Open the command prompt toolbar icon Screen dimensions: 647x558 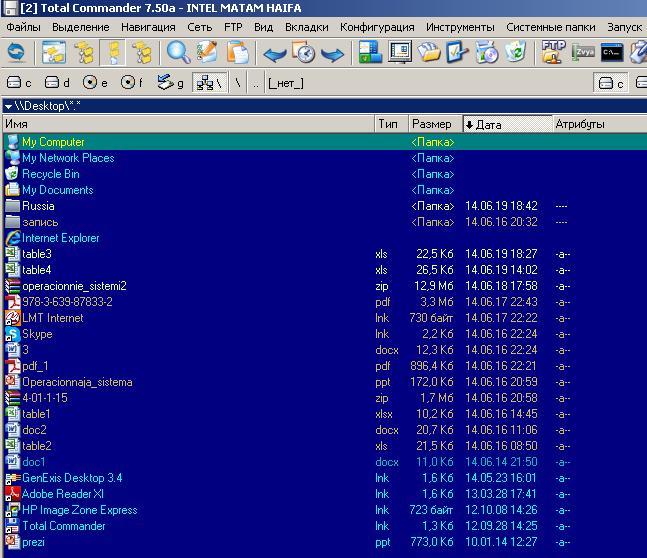coord(613,52)
